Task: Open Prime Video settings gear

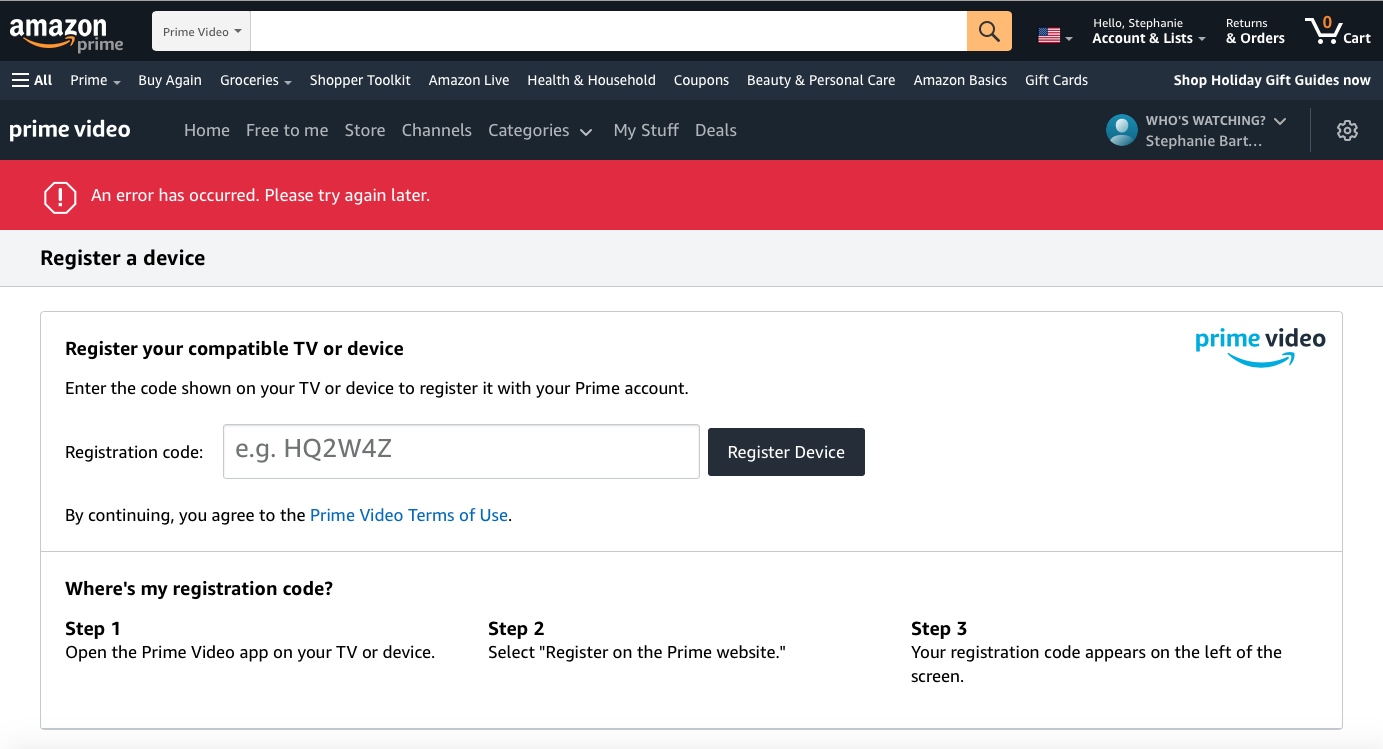Action: click(1347, 130)
